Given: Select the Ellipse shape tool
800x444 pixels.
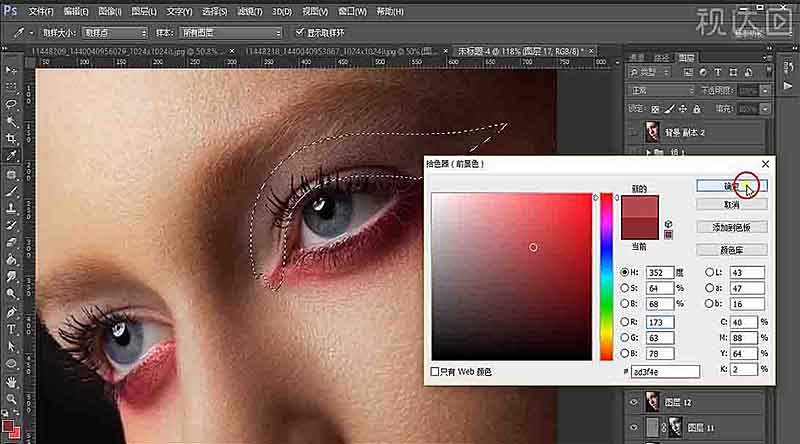Looking at the screenshot, I should (x=11, y=364).
